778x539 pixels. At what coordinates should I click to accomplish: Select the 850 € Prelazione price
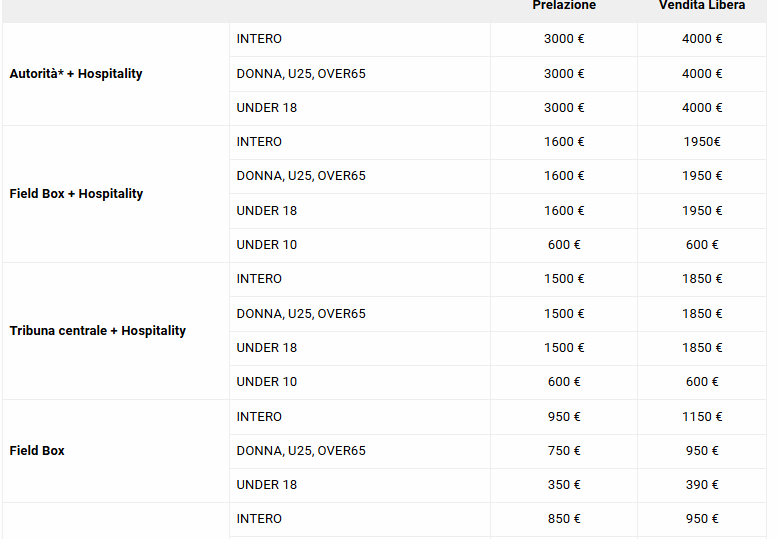coord(564,519)
